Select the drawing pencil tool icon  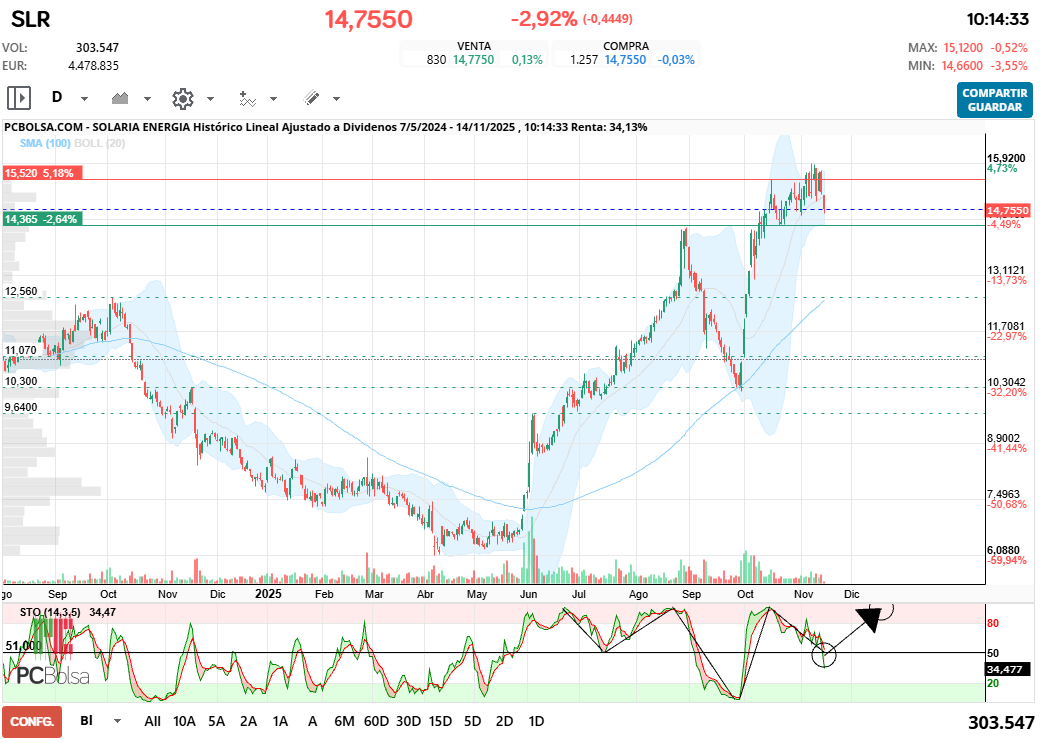[x=311, y=98]
